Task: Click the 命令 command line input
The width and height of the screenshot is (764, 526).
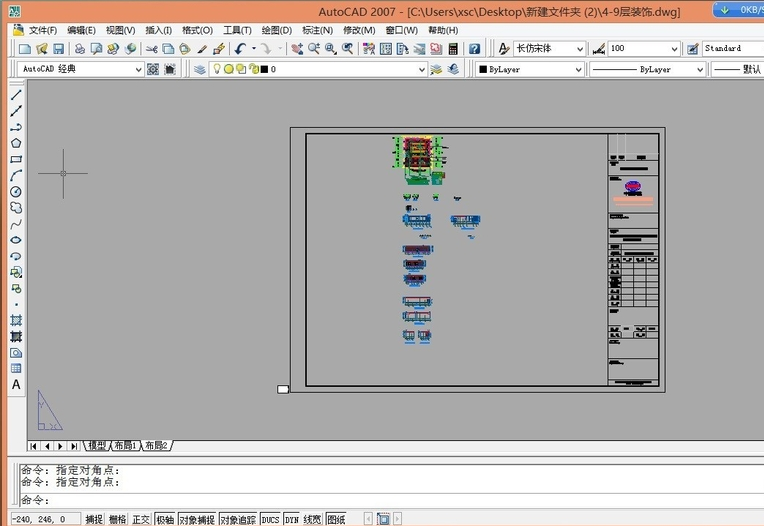Action: coord(390,500)
